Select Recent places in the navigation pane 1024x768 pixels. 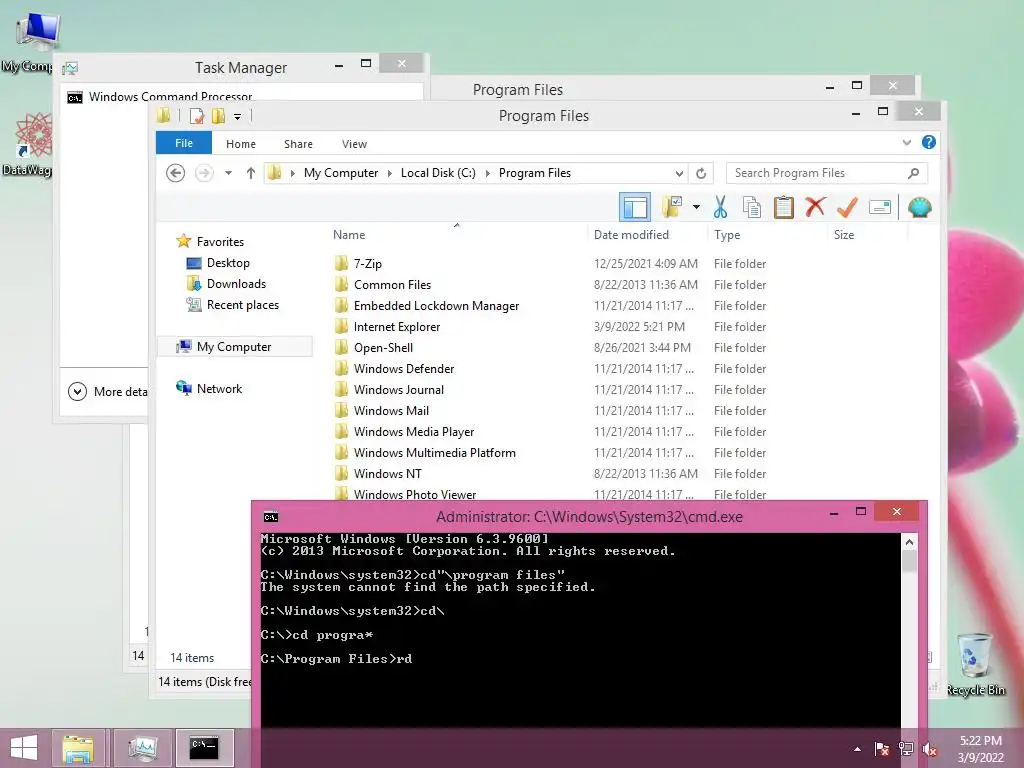242,305
